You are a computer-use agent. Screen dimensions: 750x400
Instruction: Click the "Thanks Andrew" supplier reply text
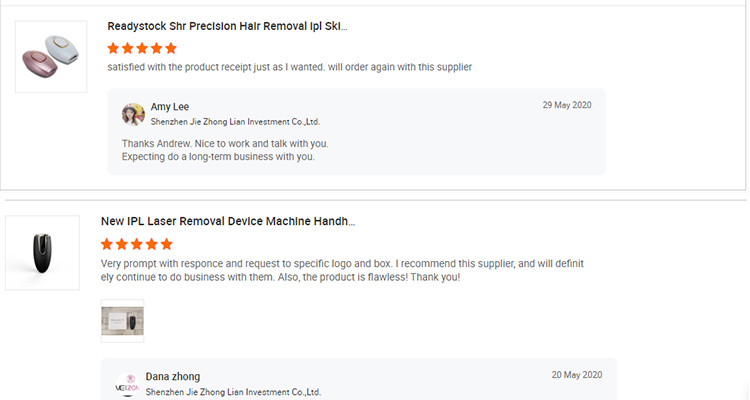coord(225,143)
